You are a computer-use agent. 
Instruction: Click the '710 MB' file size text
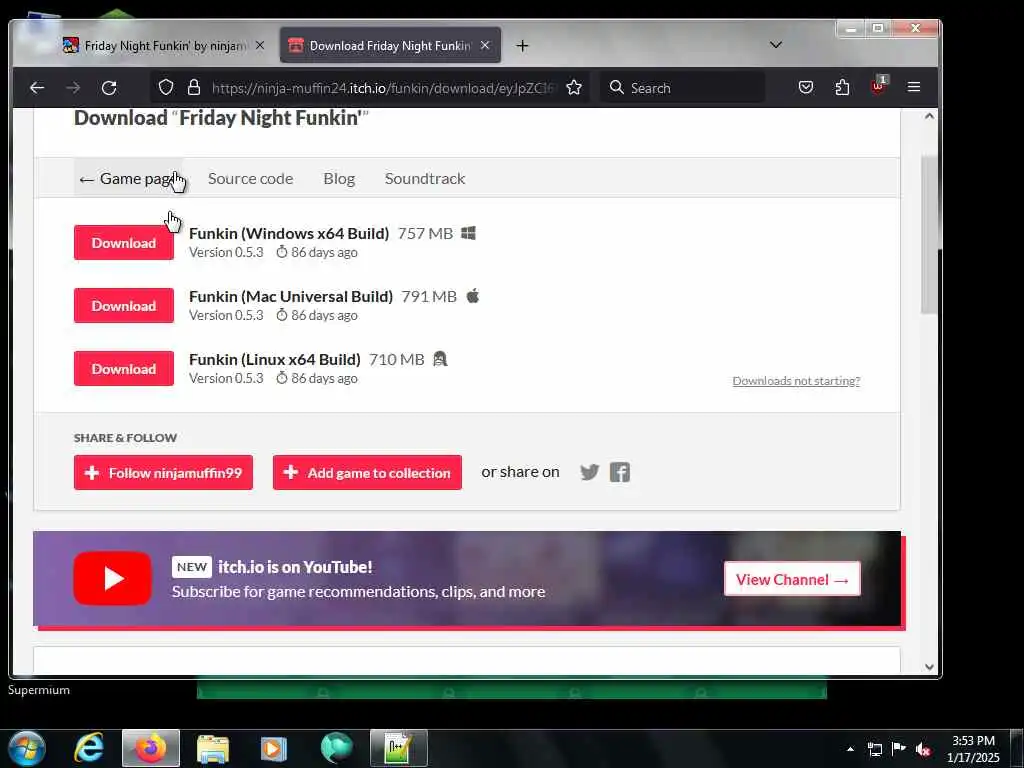396,359
